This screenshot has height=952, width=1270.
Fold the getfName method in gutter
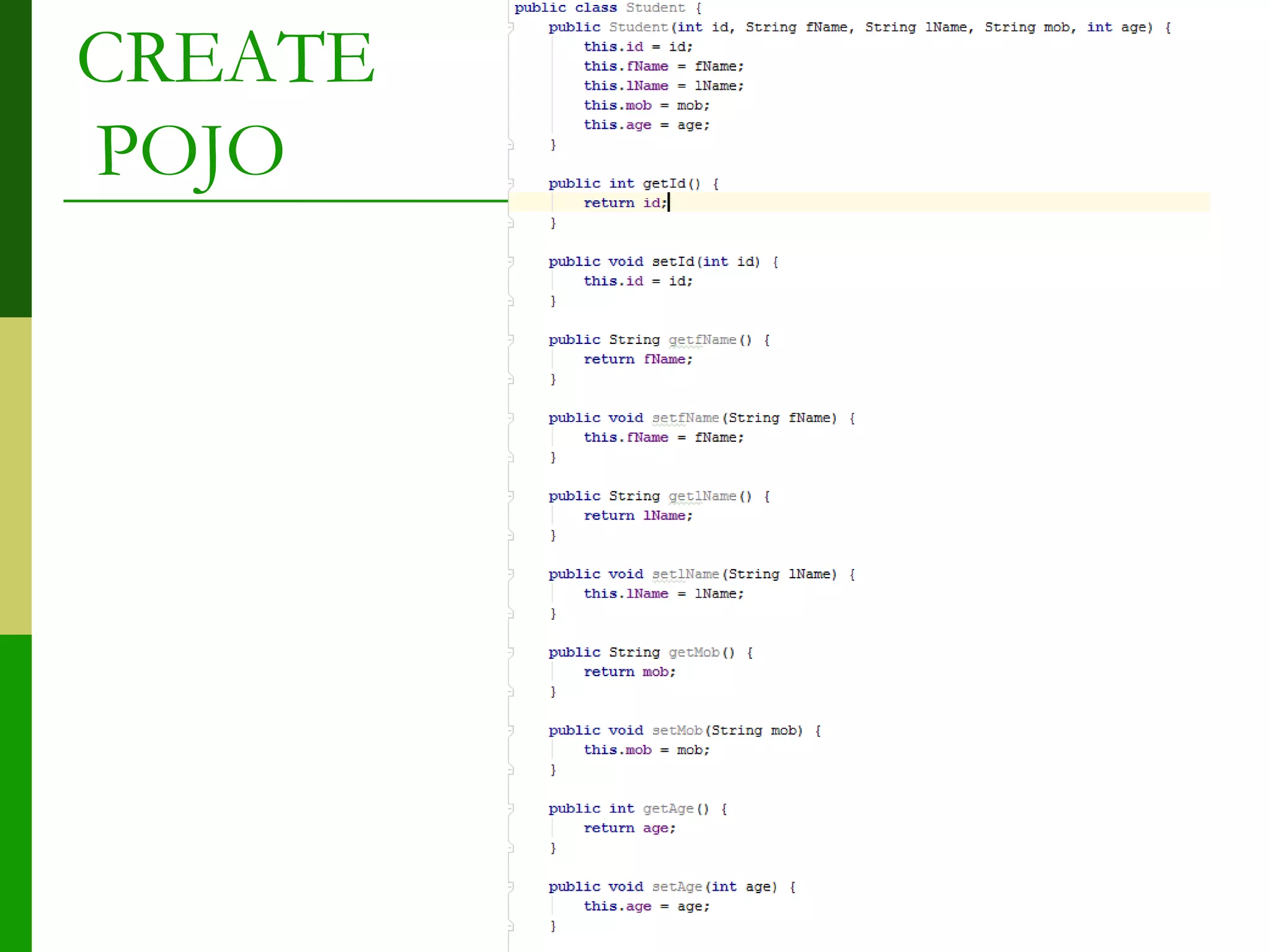(x=510, y=340)
